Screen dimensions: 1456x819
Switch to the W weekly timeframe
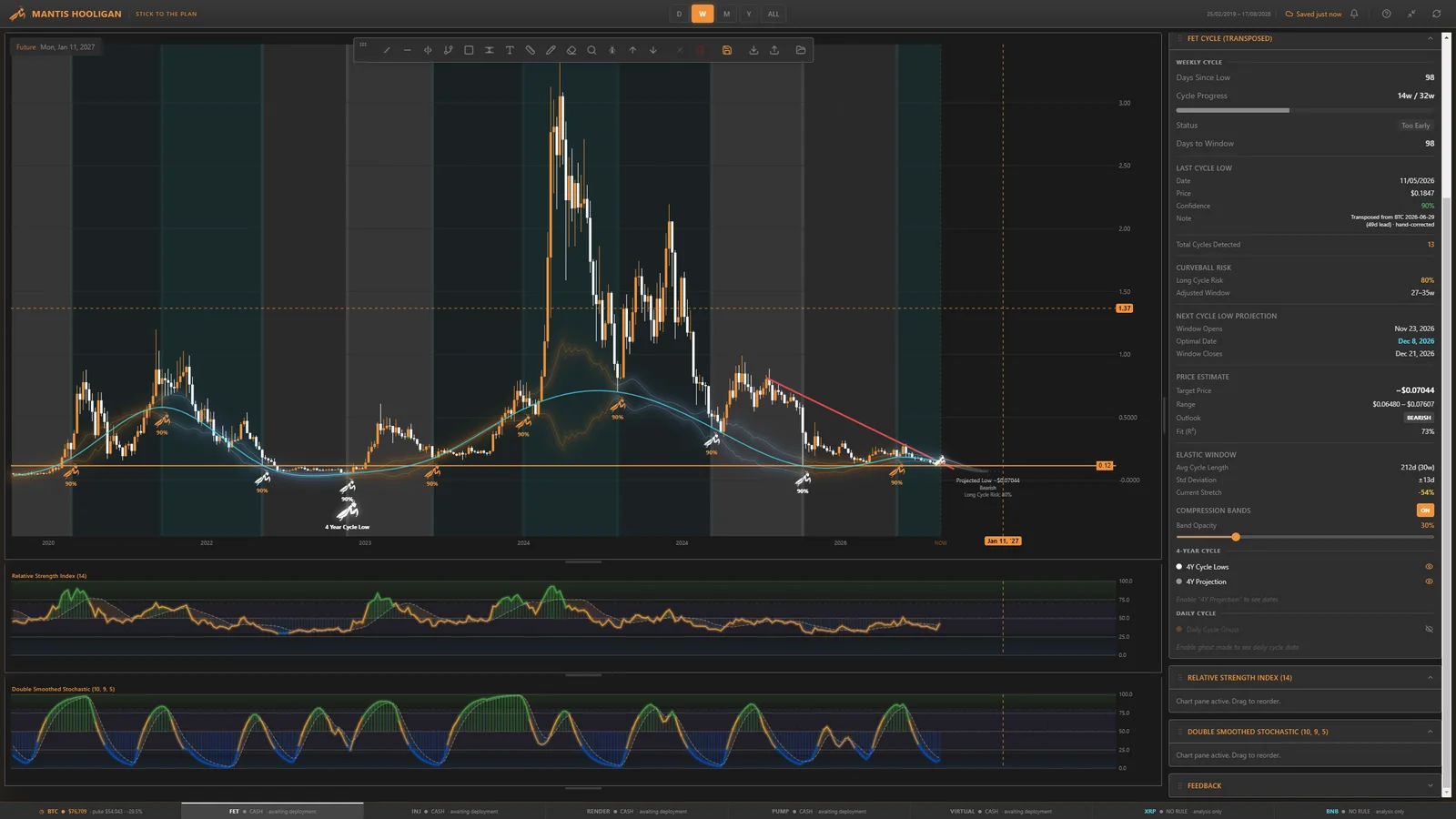point(703,14)
